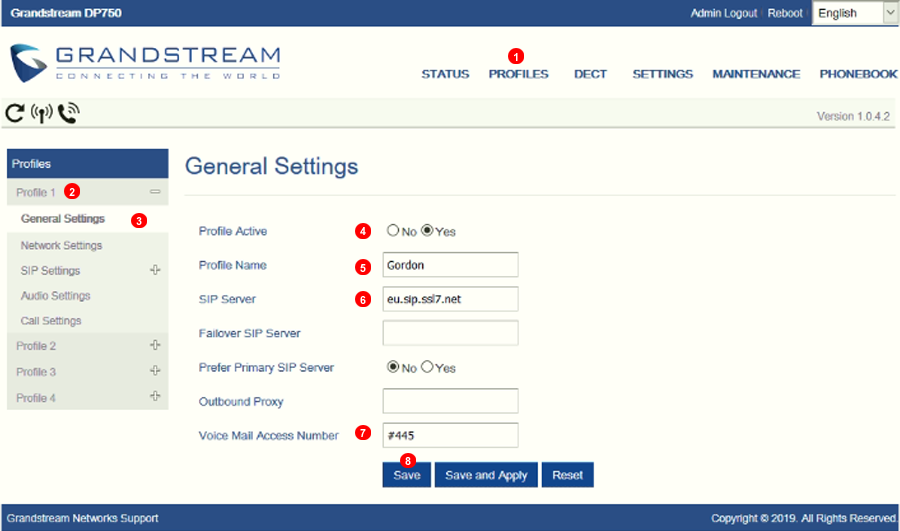Open Audio Settings in sidebar
The height and width of the screenshot is (531, 900).
pos(56,296)
